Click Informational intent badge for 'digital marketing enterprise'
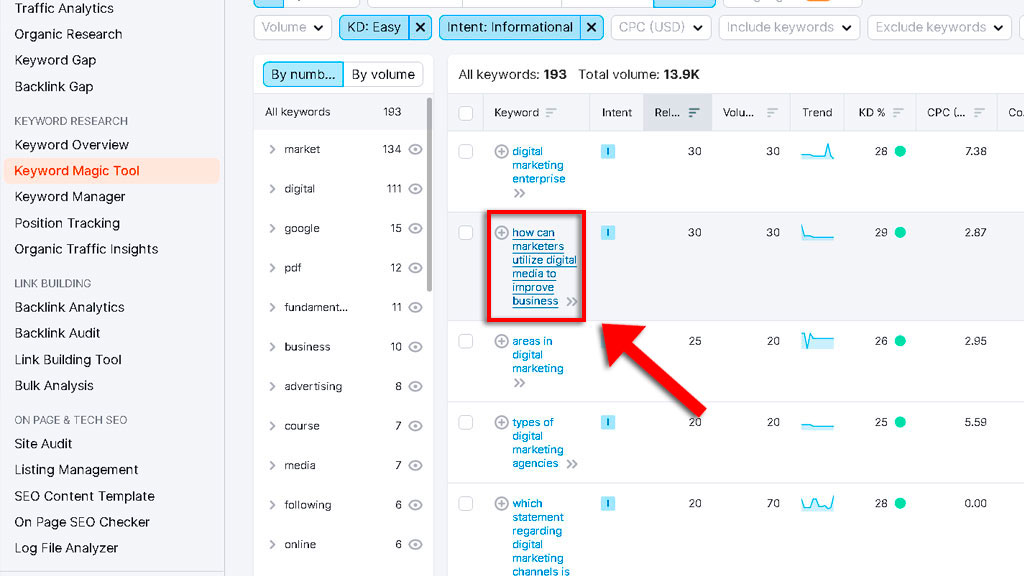The height and width of the screenshot is (576, 1024). click(x=607, y=152)
